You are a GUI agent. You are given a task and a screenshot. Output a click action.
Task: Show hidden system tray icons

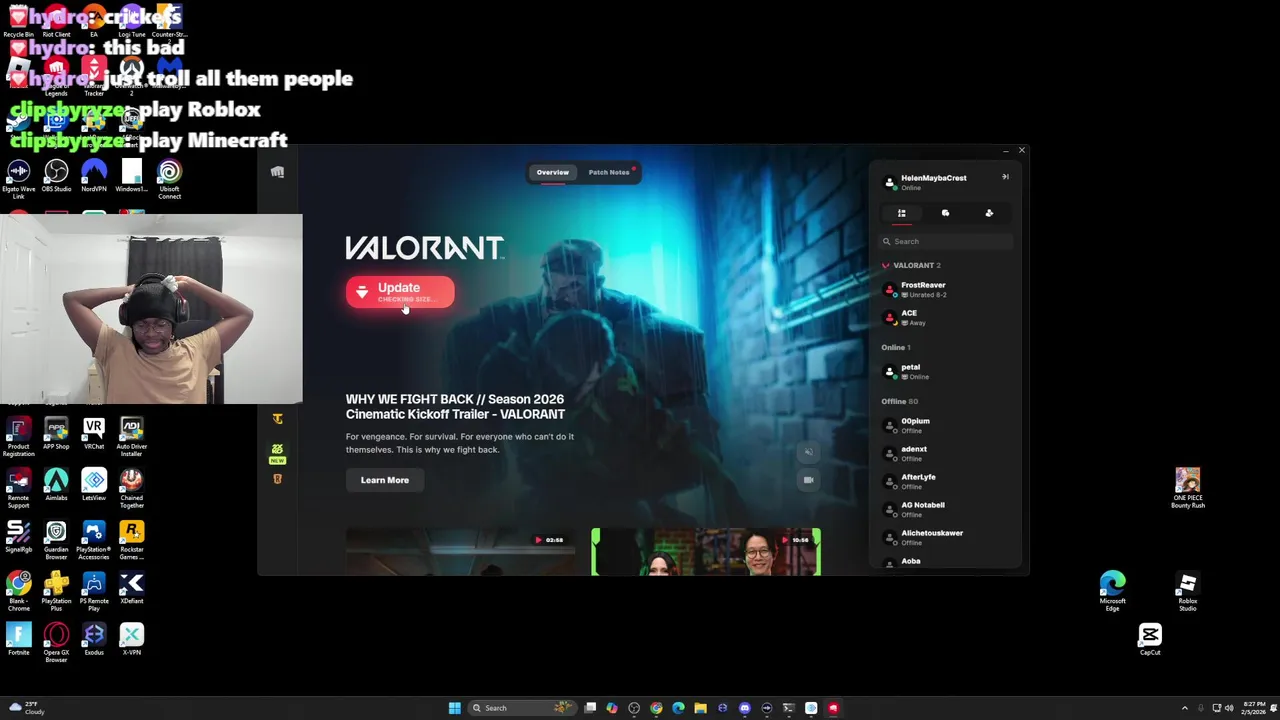pyautogui.click(x=1185, y=708)
